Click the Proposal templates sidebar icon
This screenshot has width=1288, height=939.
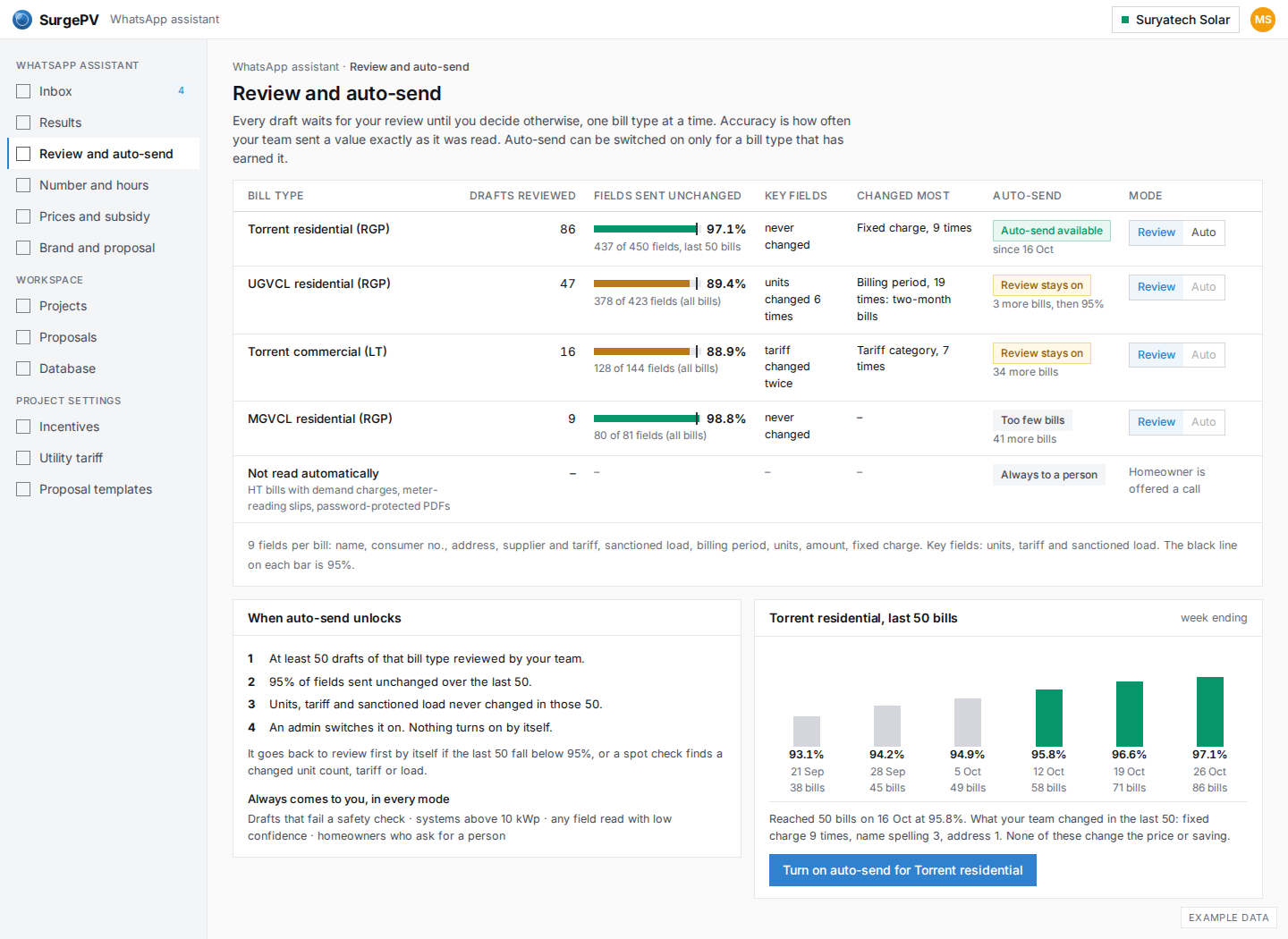23,489
